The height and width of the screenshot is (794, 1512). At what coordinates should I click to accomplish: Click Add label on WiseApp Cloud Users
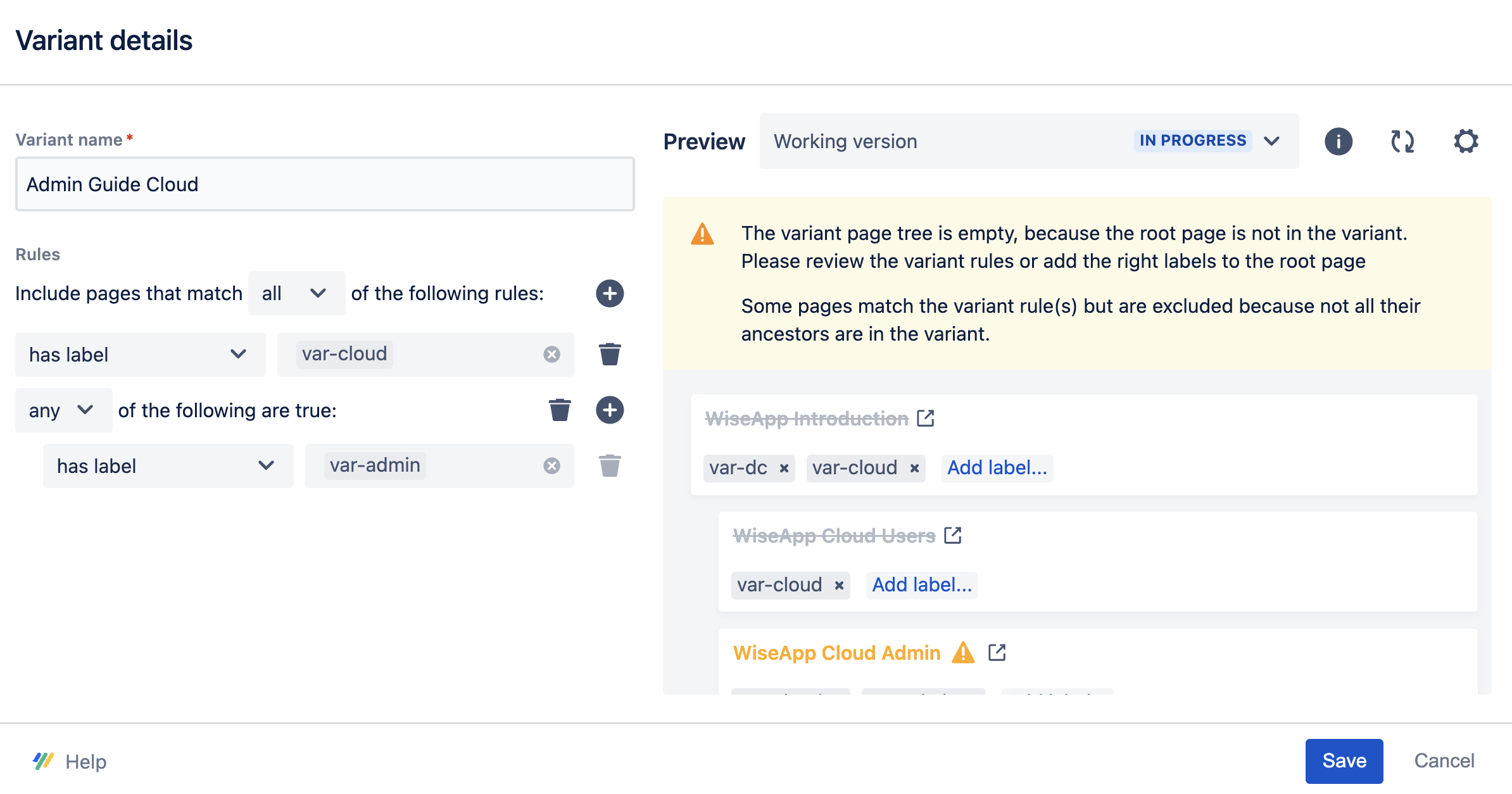click(x=921, y=585)
